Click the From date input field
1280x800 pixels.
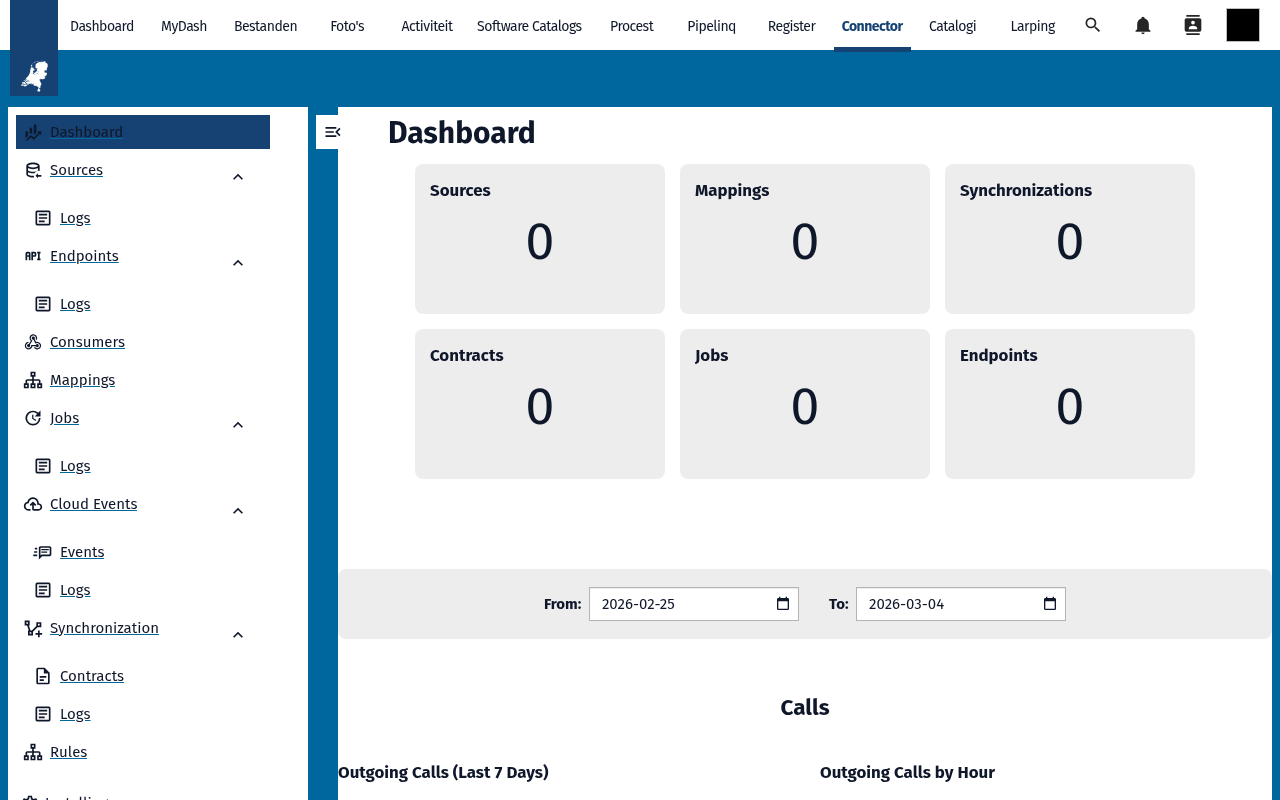tap(694, 604)
